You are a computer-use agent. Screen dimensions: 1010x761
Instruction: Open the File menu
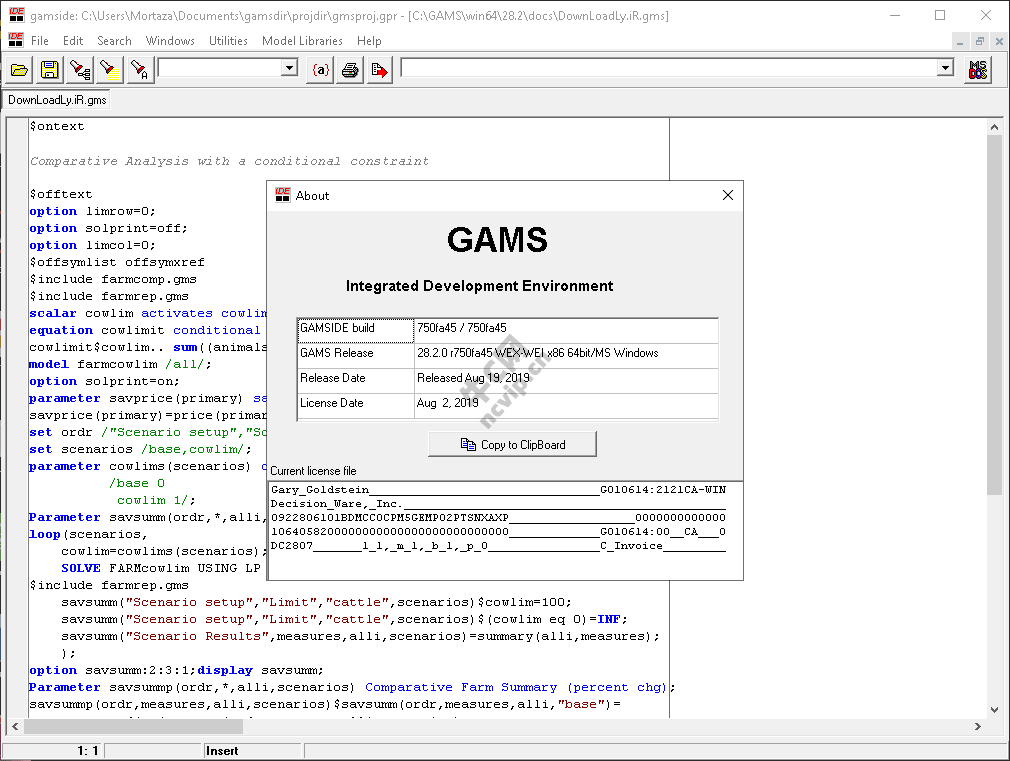pos(40,41)
